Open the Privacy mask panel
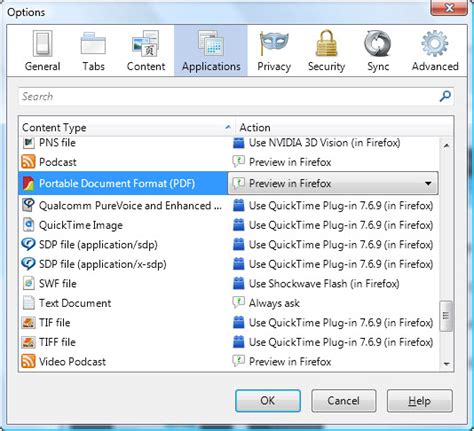Viewport: 474px width, 431px height. point(274,51)
